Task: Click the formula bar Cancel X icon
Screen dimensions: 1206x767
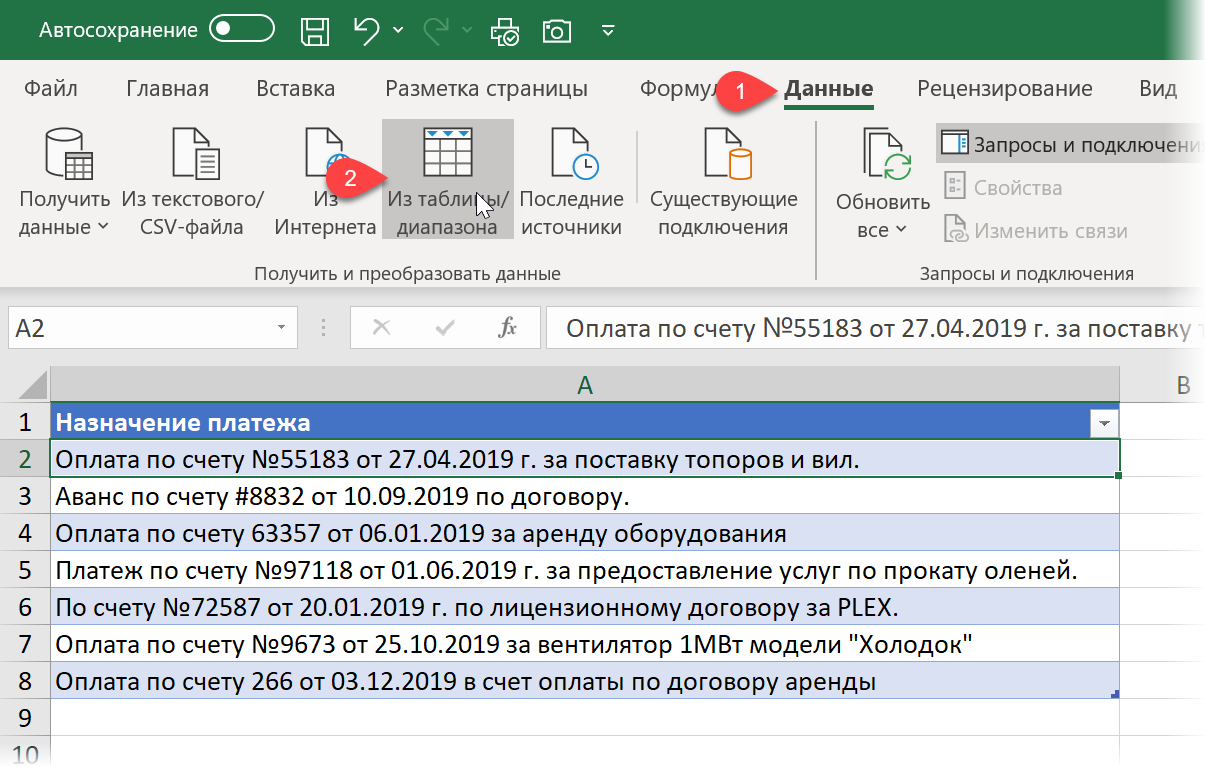Action: [380, 328]
